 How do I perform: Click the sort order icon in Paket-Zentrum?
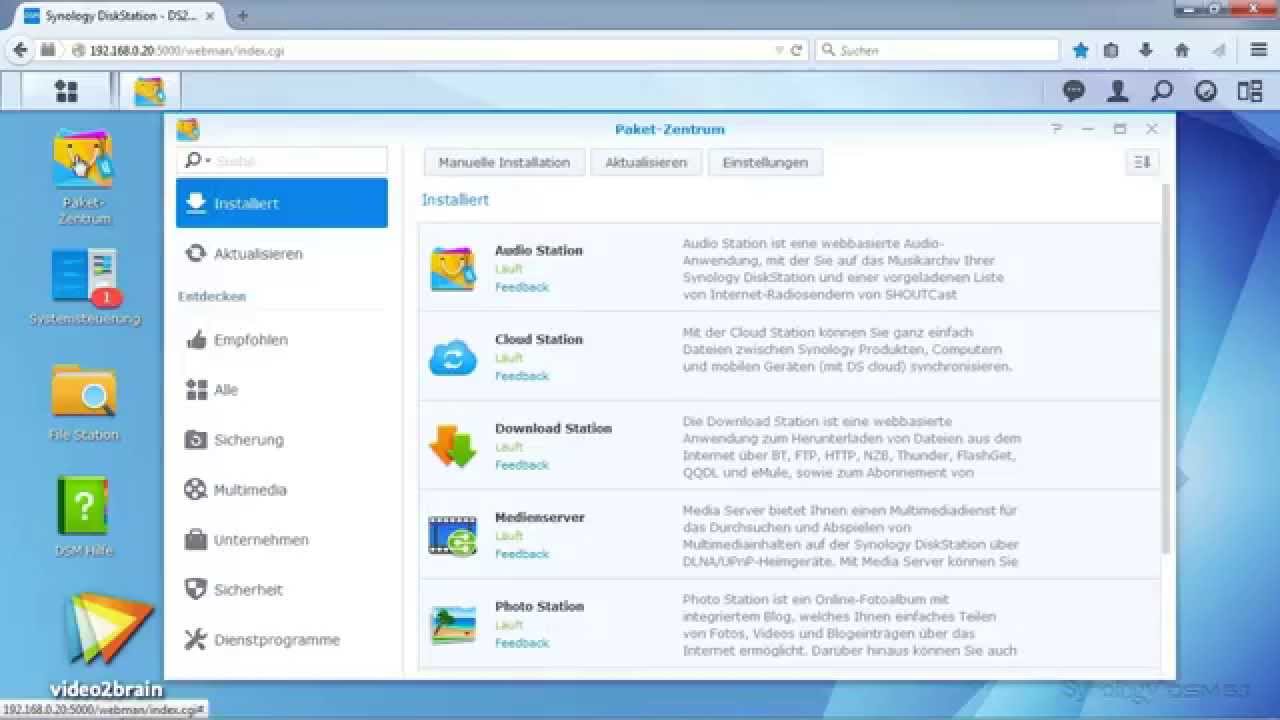coord(1142,162)
